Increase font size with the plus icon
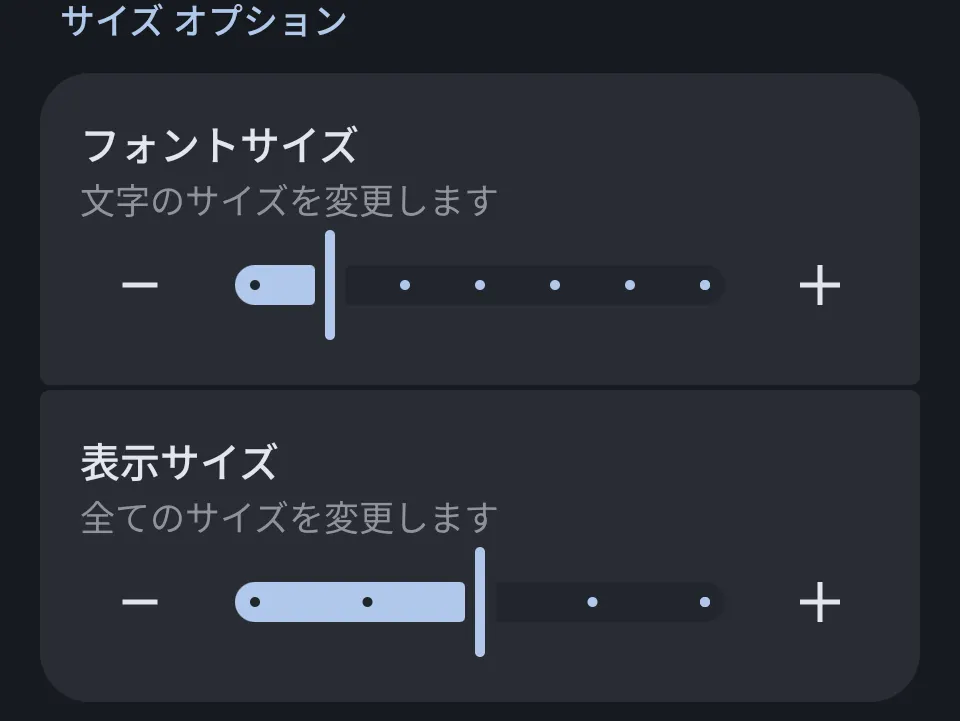The height and width of the screenshot is (721, 960). pyautogui.click(x=820, y=286)
